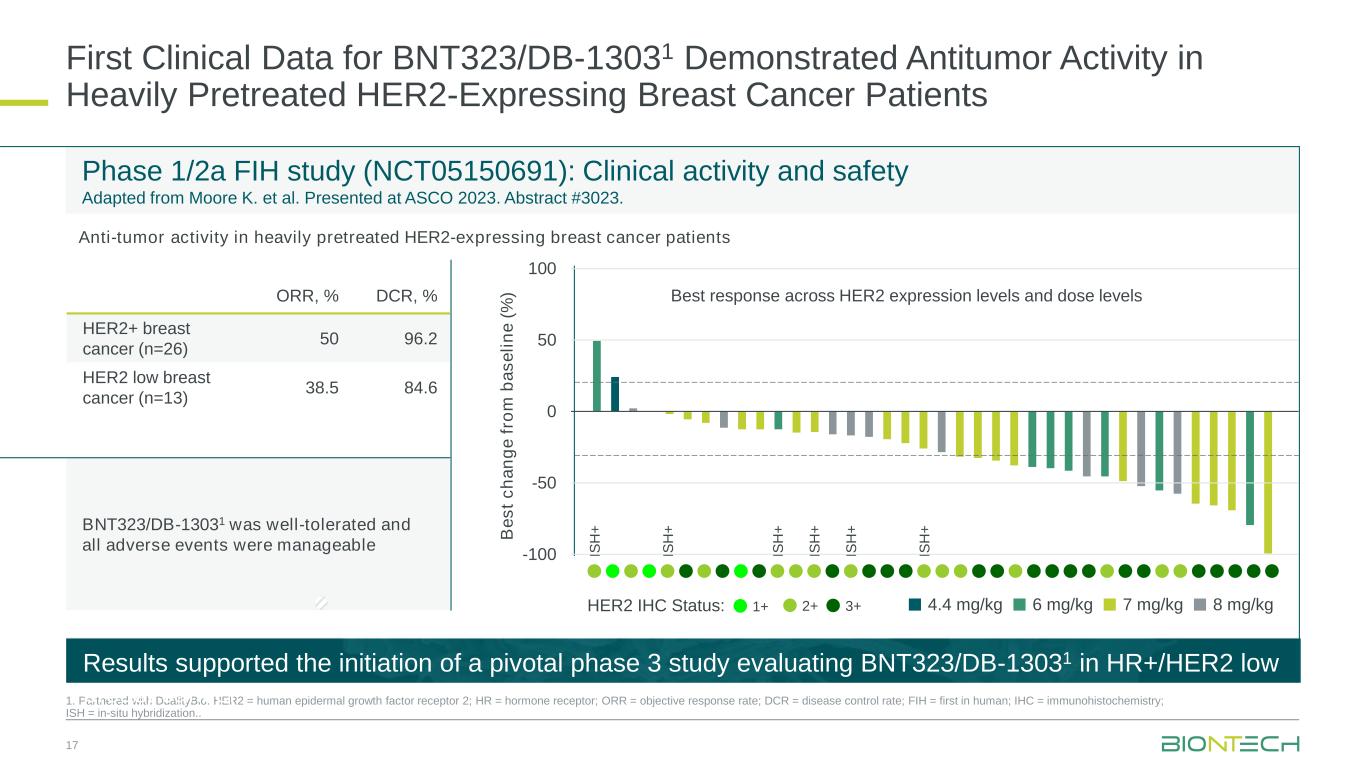Screen dimensions: 1365x768
Task: Select the 8 mg/kg legend color square
Action: [x=1201, y=604]
